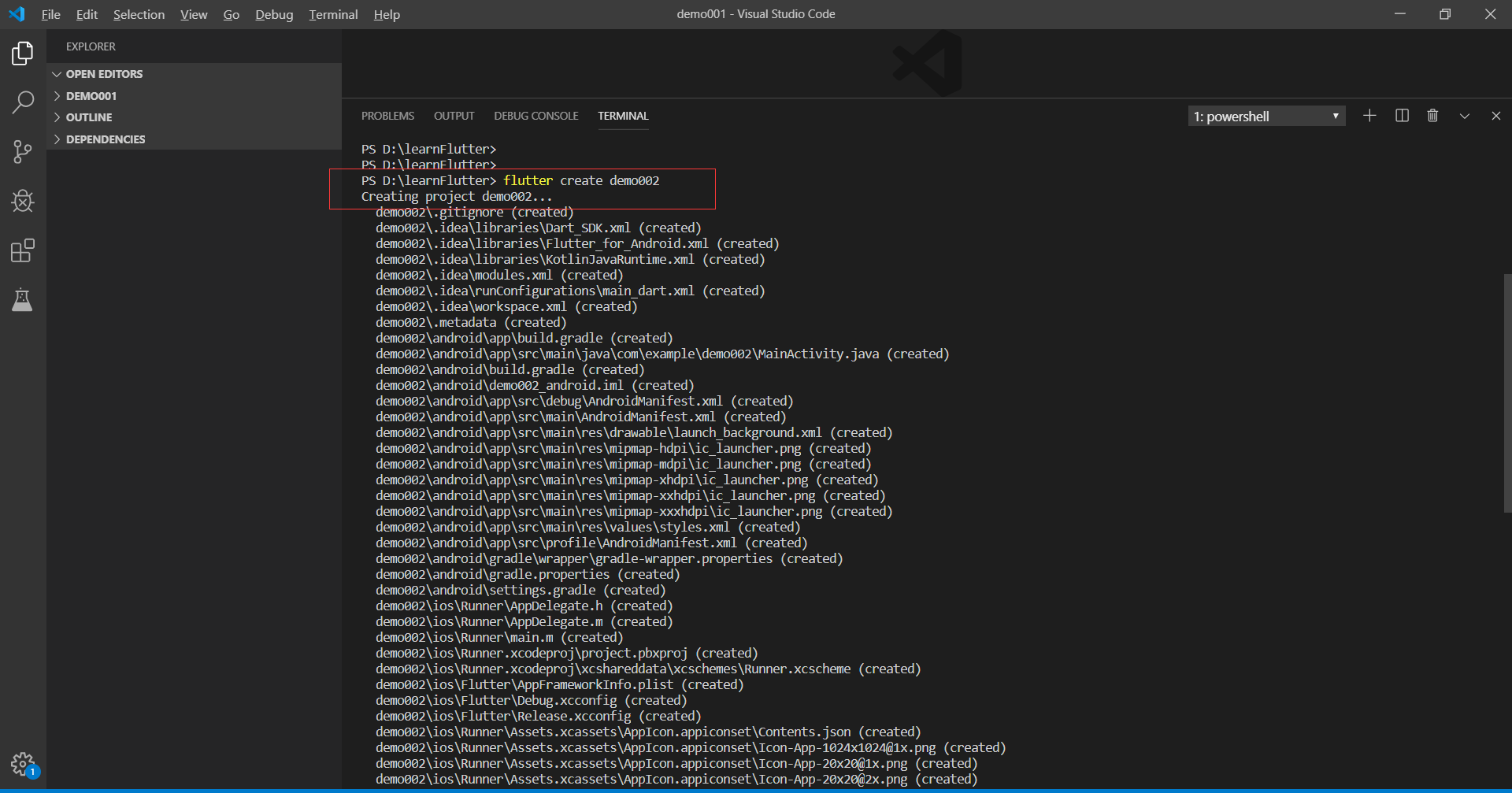Open the Terminal menu

click(333, 14)
